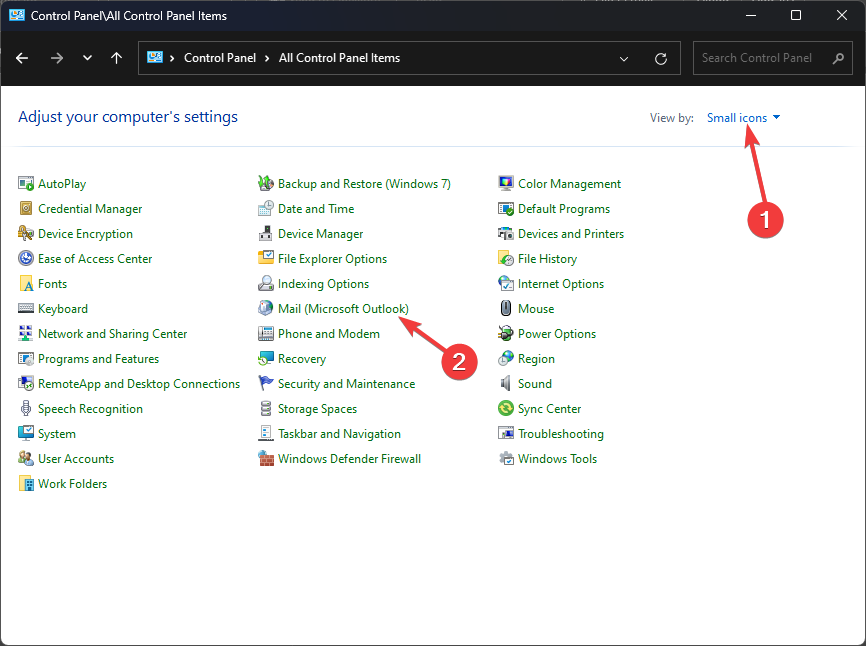The width and height of the screenshot is (866, 646).
Task: Click Windows Defender Firewall brick icon
Action: tap(266, 458)
